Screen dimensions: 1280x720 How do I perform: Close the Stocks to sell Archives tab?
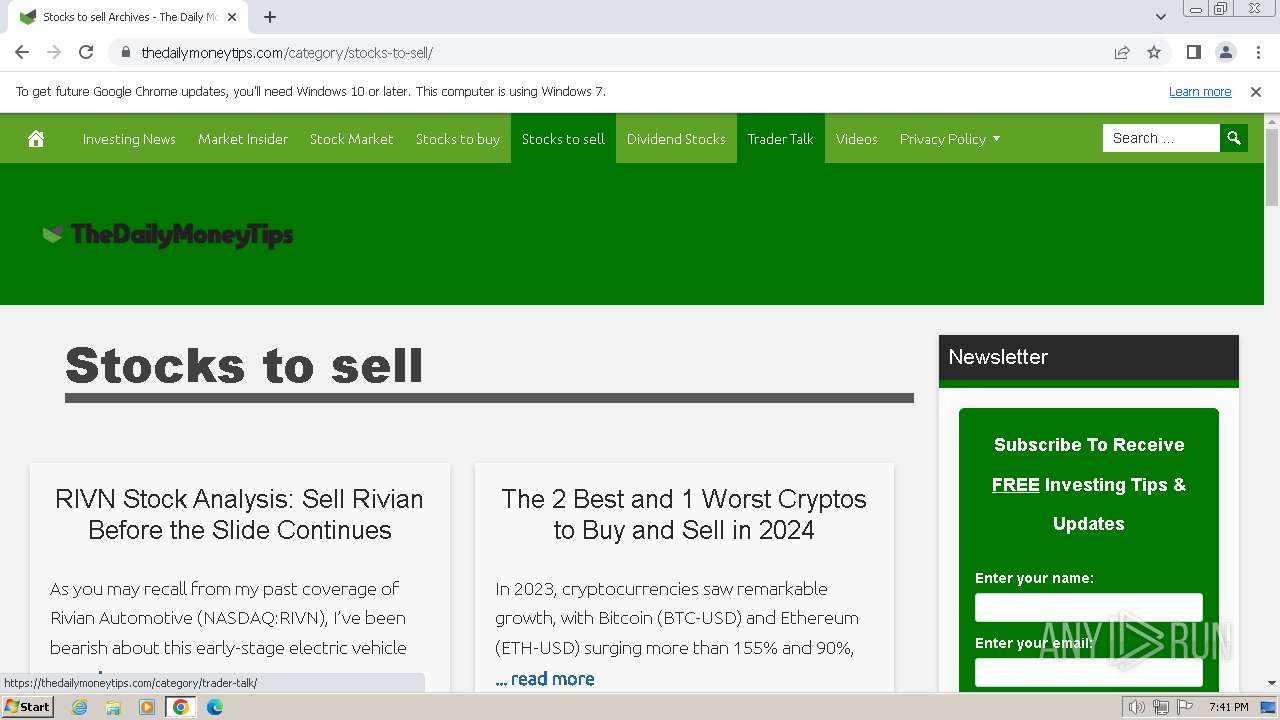coord(232,17)
